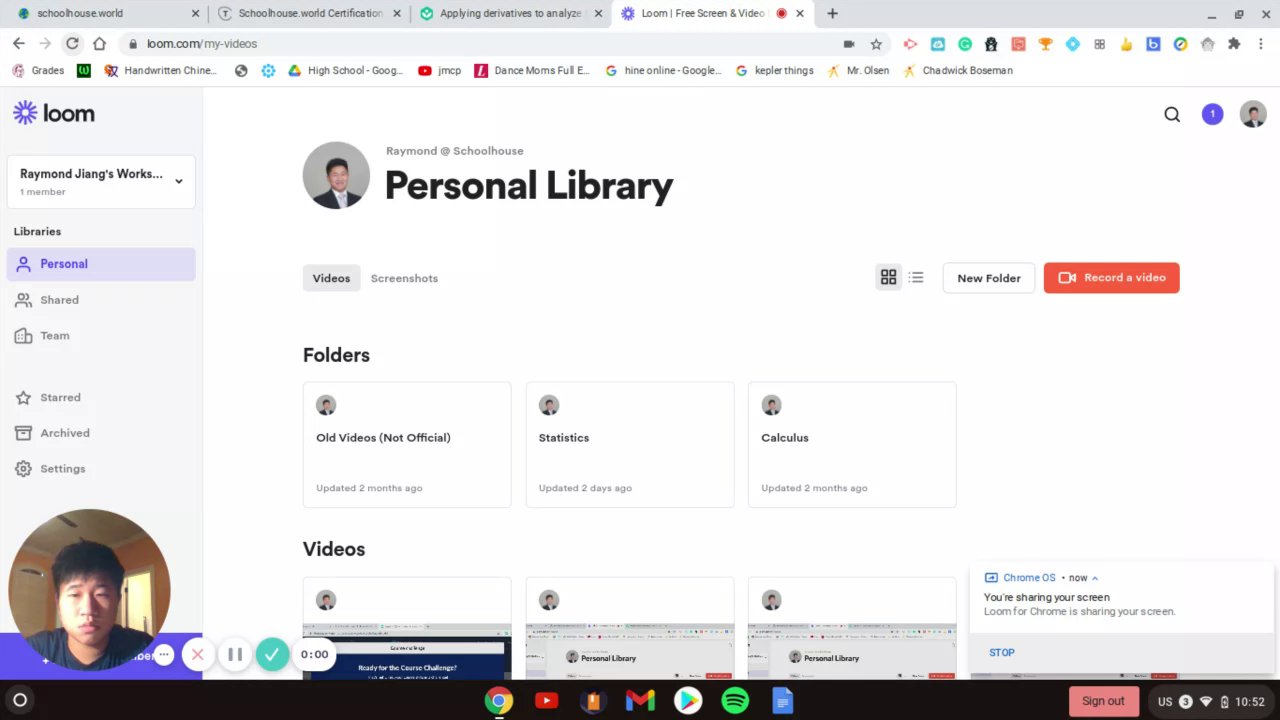Launch Spotify from the shelf
The height and width of the screenshot is (720, 1280).
735,701
